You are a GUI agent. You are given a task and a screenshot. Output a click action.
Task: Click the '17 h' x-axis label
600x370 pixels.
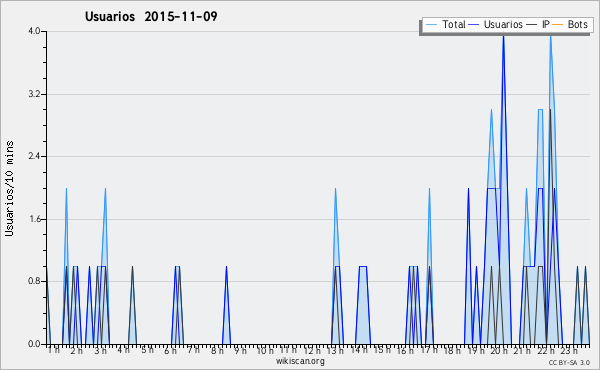429,351
